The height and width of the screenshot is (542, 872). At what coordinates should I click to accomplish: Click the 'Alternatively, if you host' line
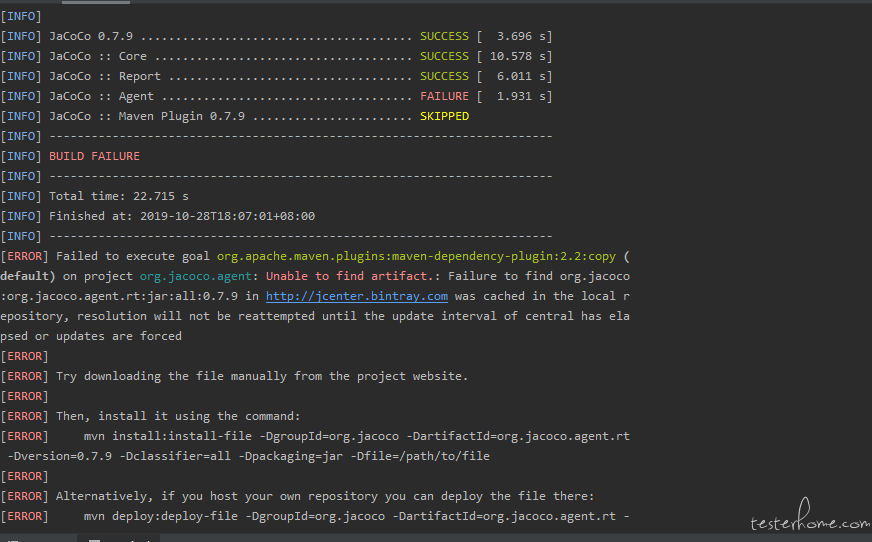tap(325, 496)
